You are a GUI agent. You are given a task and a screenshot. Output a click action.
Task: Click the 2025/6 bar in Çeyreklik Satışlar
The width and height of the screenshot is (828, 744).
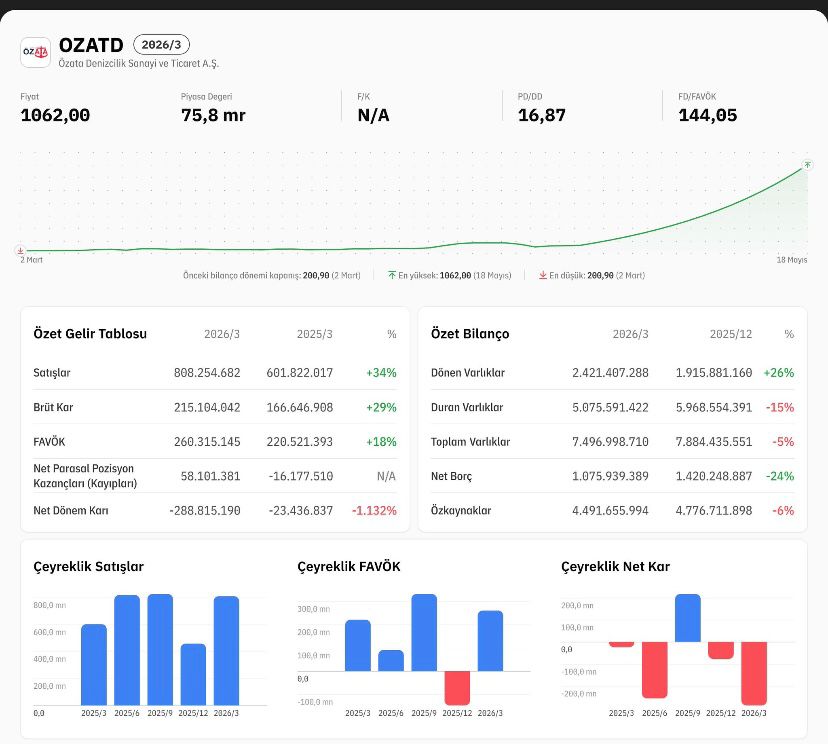pyautogui.click(x=127, y=650)
